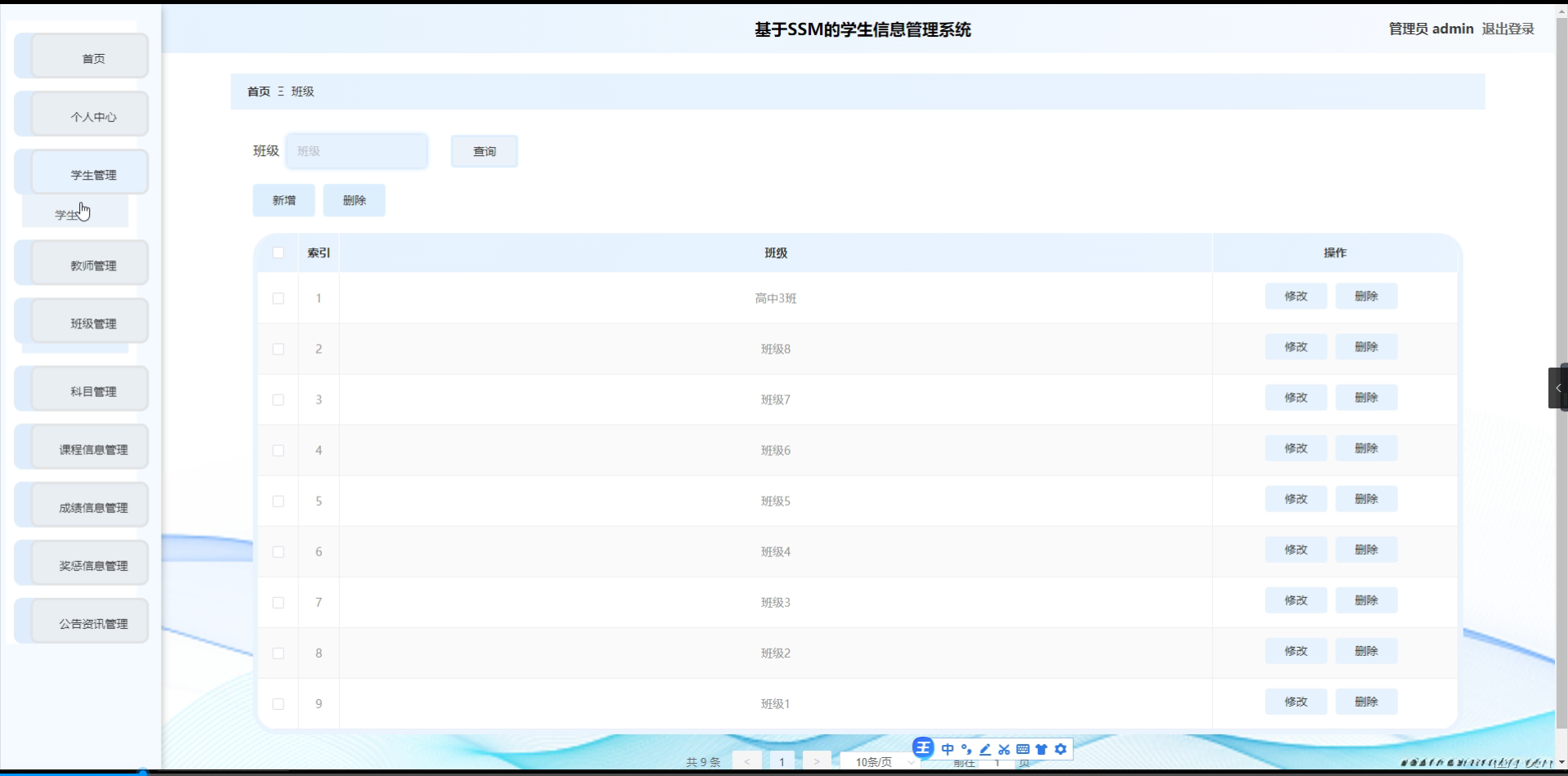Click 修改 for 班级4
1568x776 pixels.
pyautogui.click(x=1296, y=549)
